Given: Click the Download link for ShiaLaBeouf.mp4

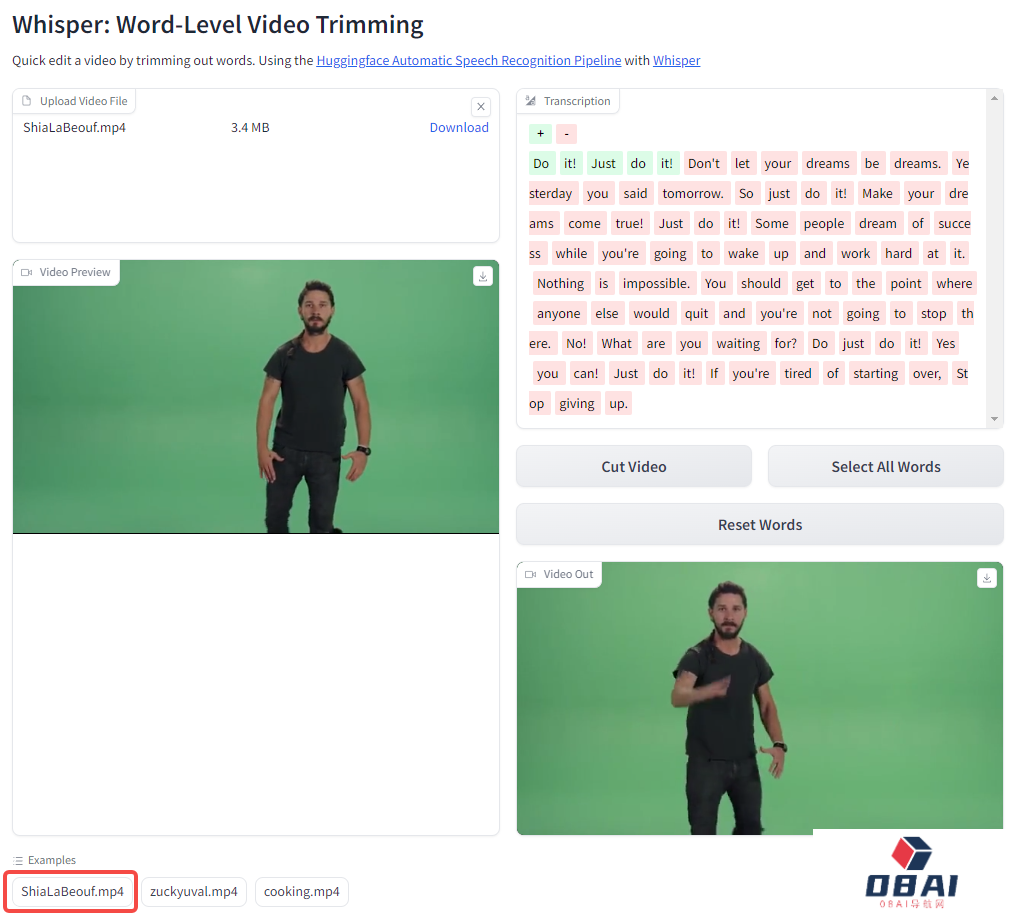Looking at the screenshot, I should coord(459,128).
